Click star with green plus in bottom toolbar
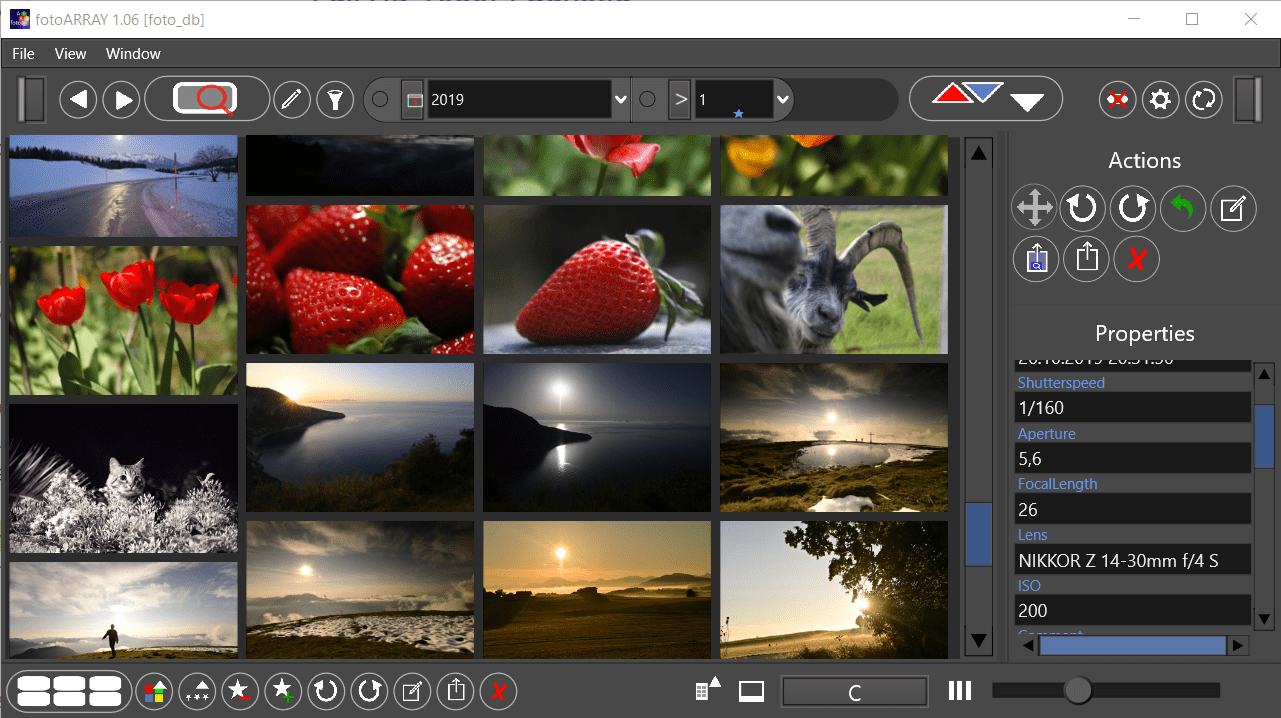Image resolution: width=1281 pixels, height=718 pixels. click(284, 691)
